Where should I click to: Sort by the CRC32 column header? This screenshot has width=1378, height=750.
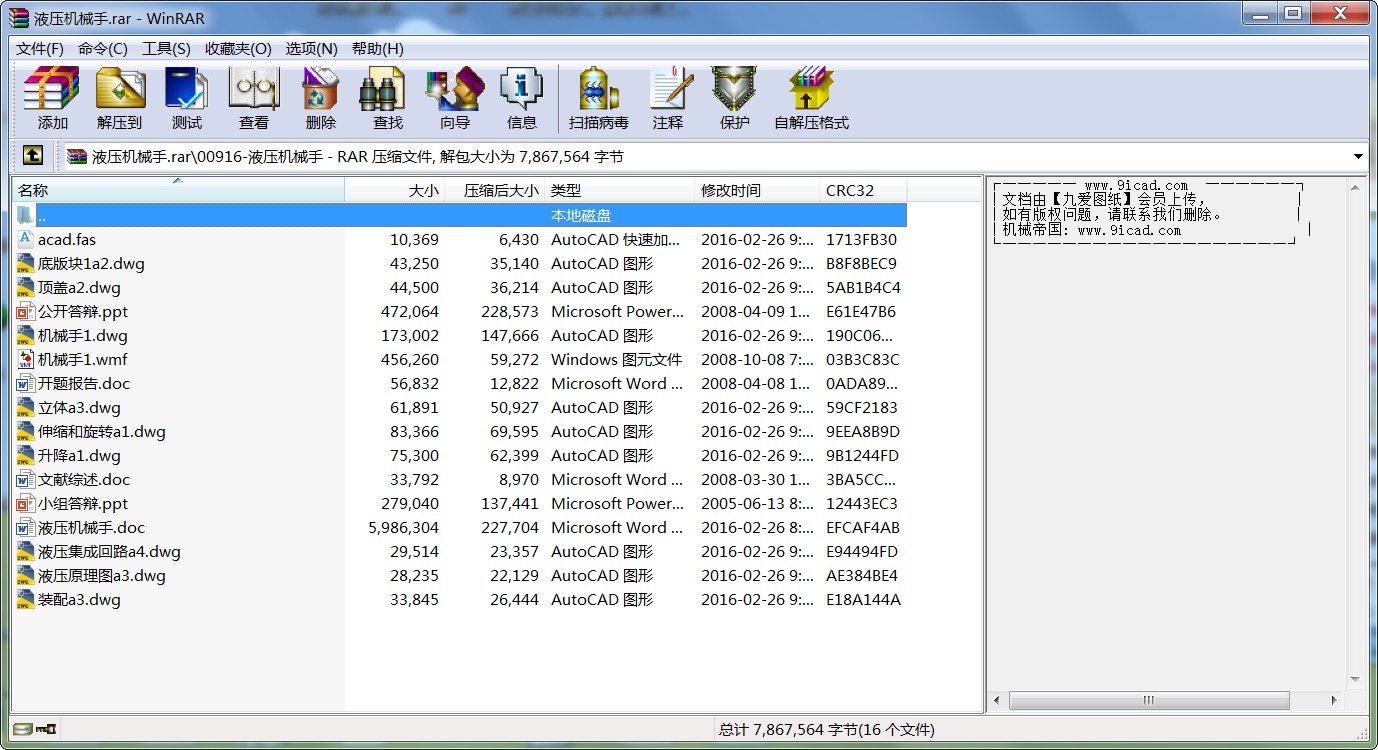click(x=863, y=190)
